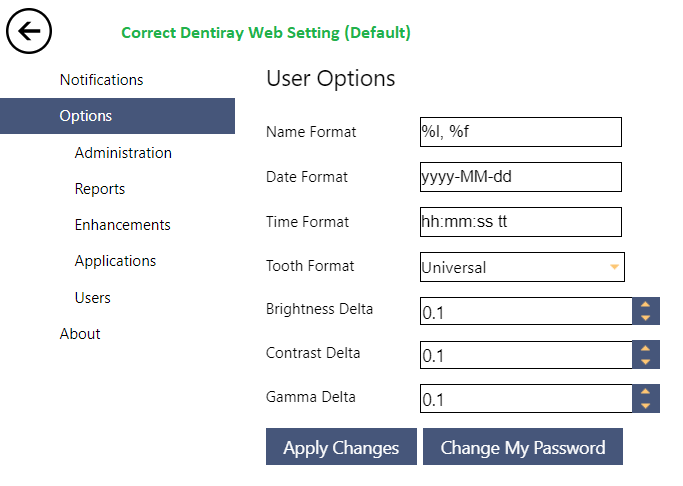Screen dimensions: 683x486
Task: Decrease Brightness Delta with down arrow
Action: tap(646, 318)
